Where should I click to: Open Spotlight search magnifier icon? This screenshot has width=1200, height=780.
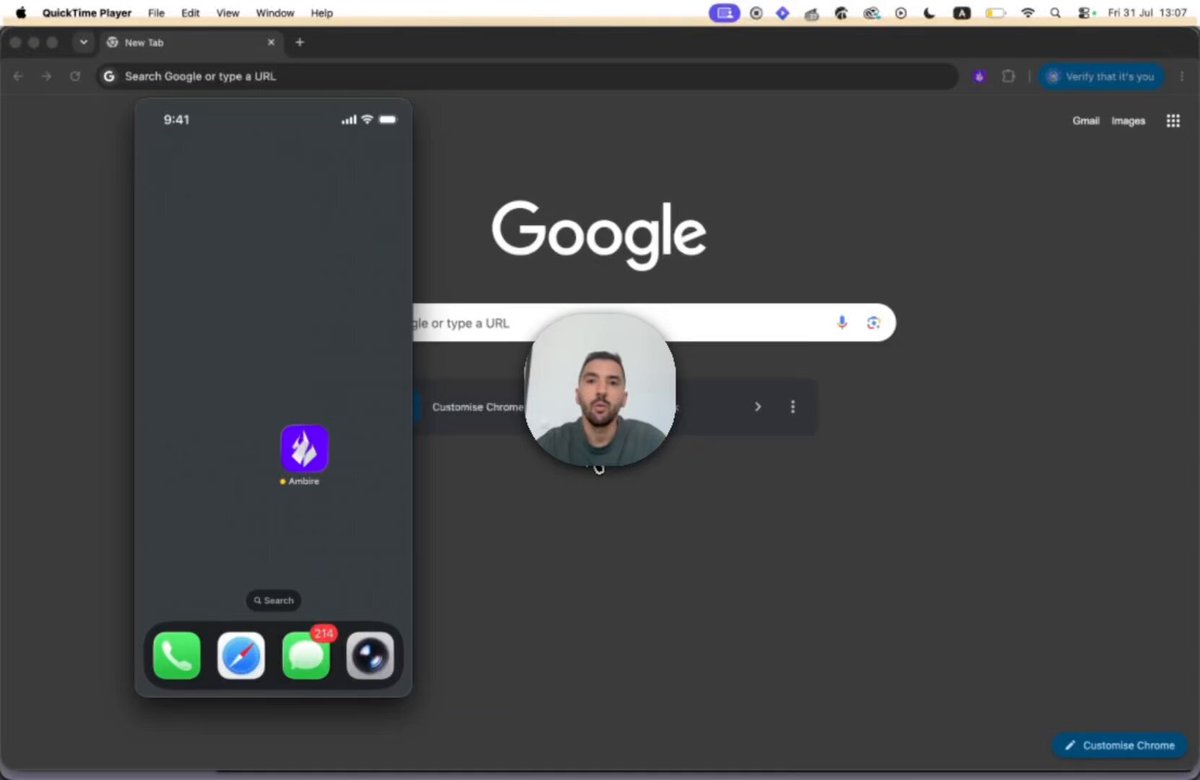[1056, 13]
